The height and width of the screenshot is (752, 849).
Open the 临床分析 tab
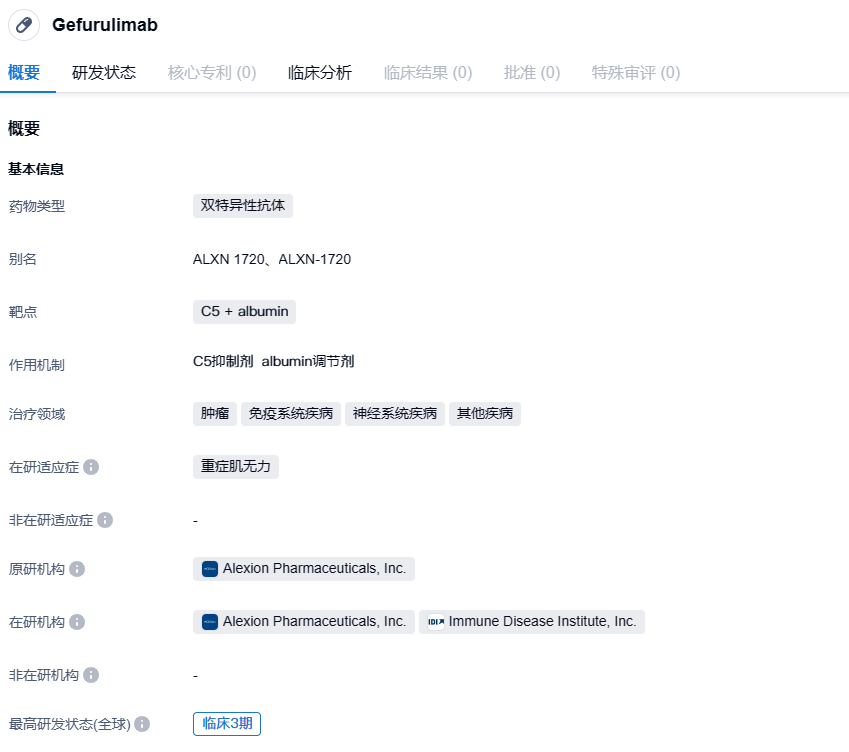[320, 72]
